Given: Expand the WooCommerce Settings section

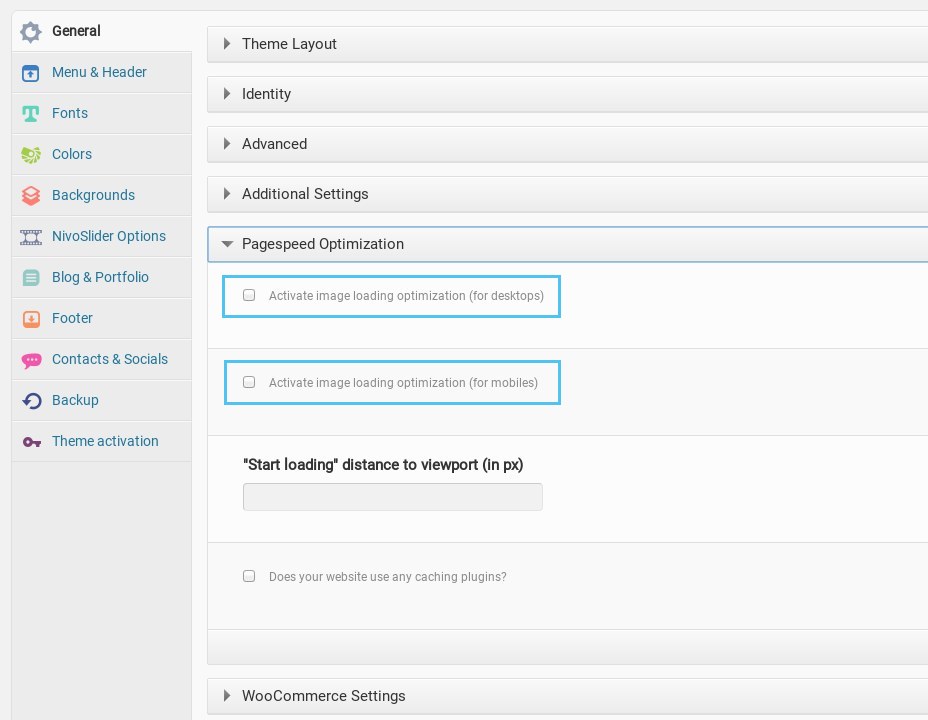Looking at the screenshot, I should (x=323, y=696).
